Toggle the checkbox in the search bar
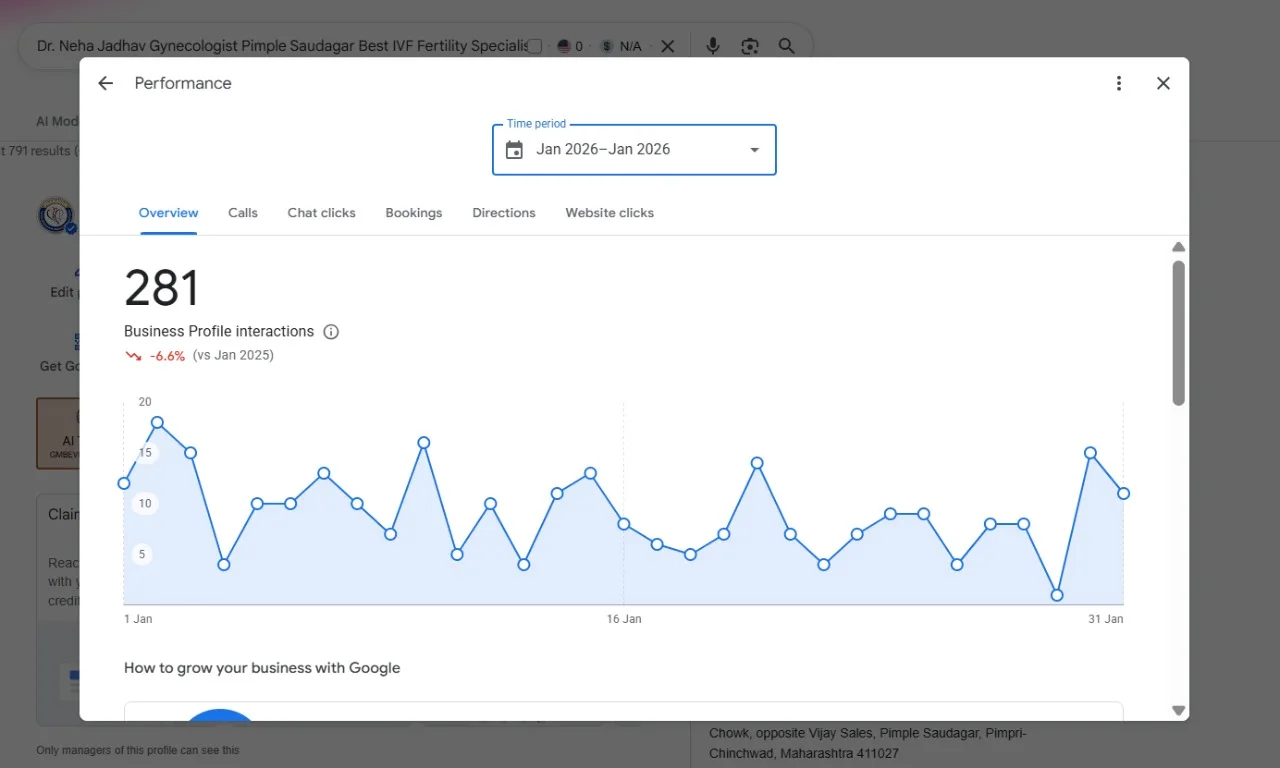 tap(535, 46)
